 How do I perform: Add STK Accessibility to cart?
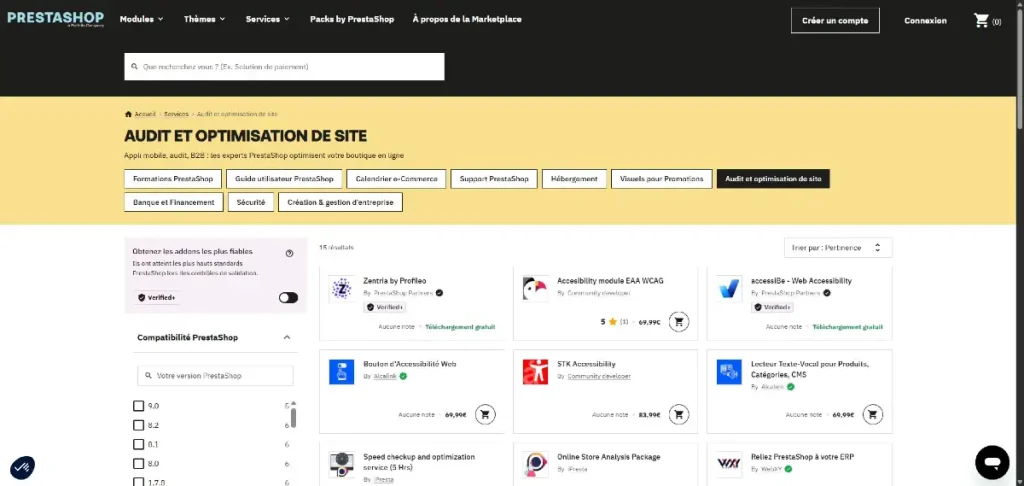point(679,414)
